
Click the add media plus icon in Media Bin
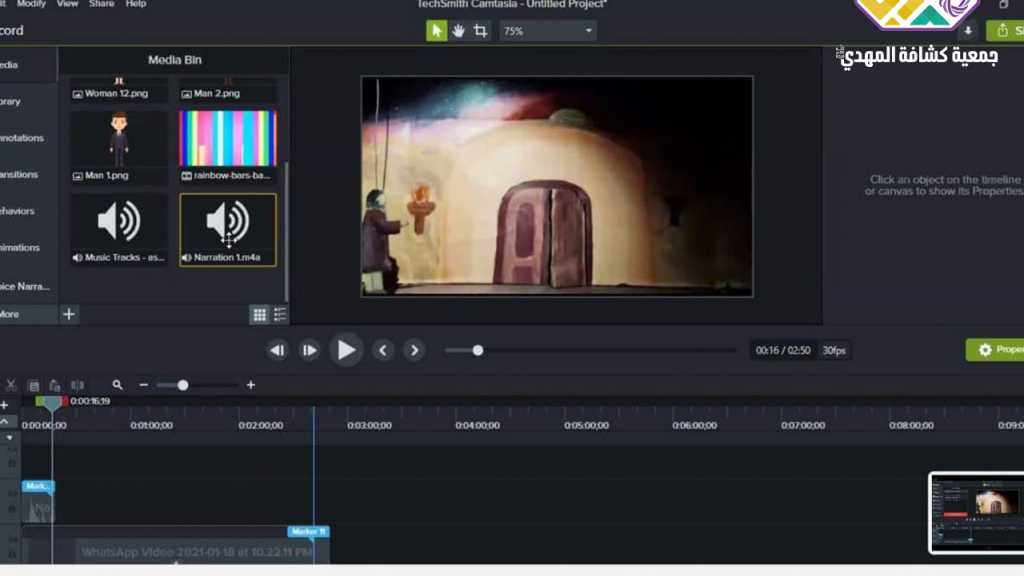[x=68, y=314]
